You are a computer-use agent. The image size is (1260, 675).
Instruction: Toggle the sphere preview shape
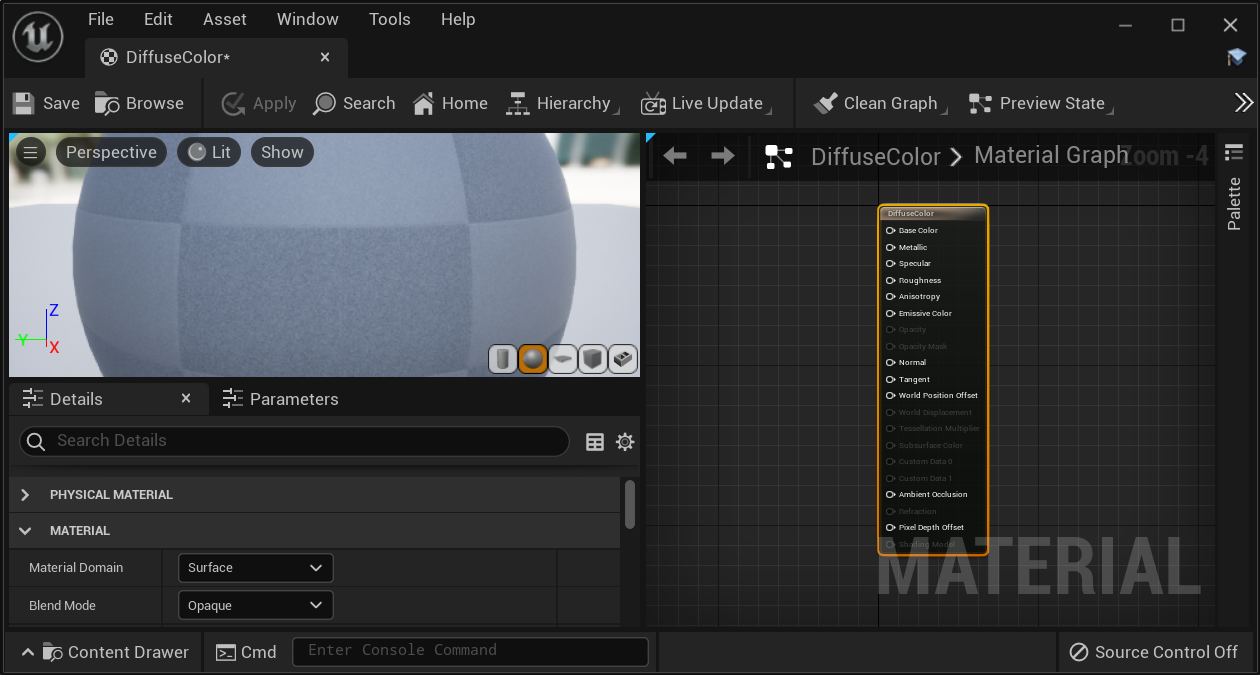pyautogui.click(x=533, y=359)
